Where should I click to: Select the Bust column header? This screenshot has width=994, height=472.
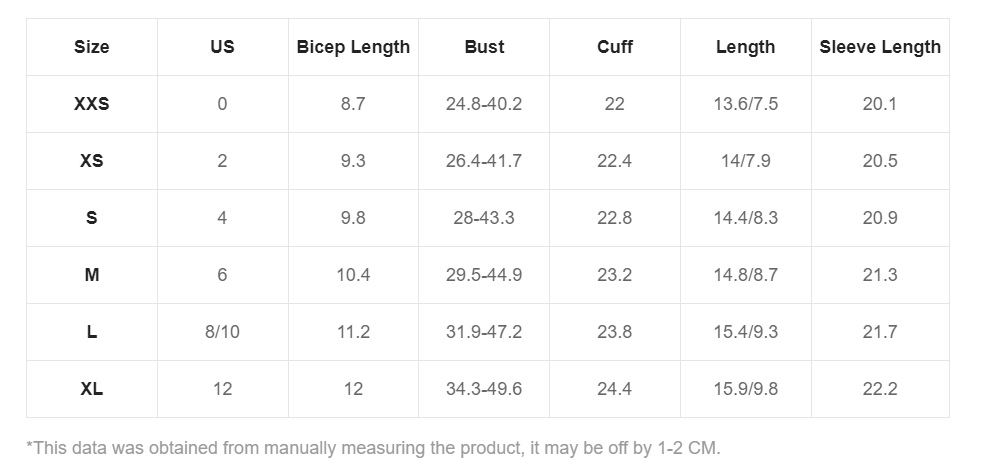point(484,47)
